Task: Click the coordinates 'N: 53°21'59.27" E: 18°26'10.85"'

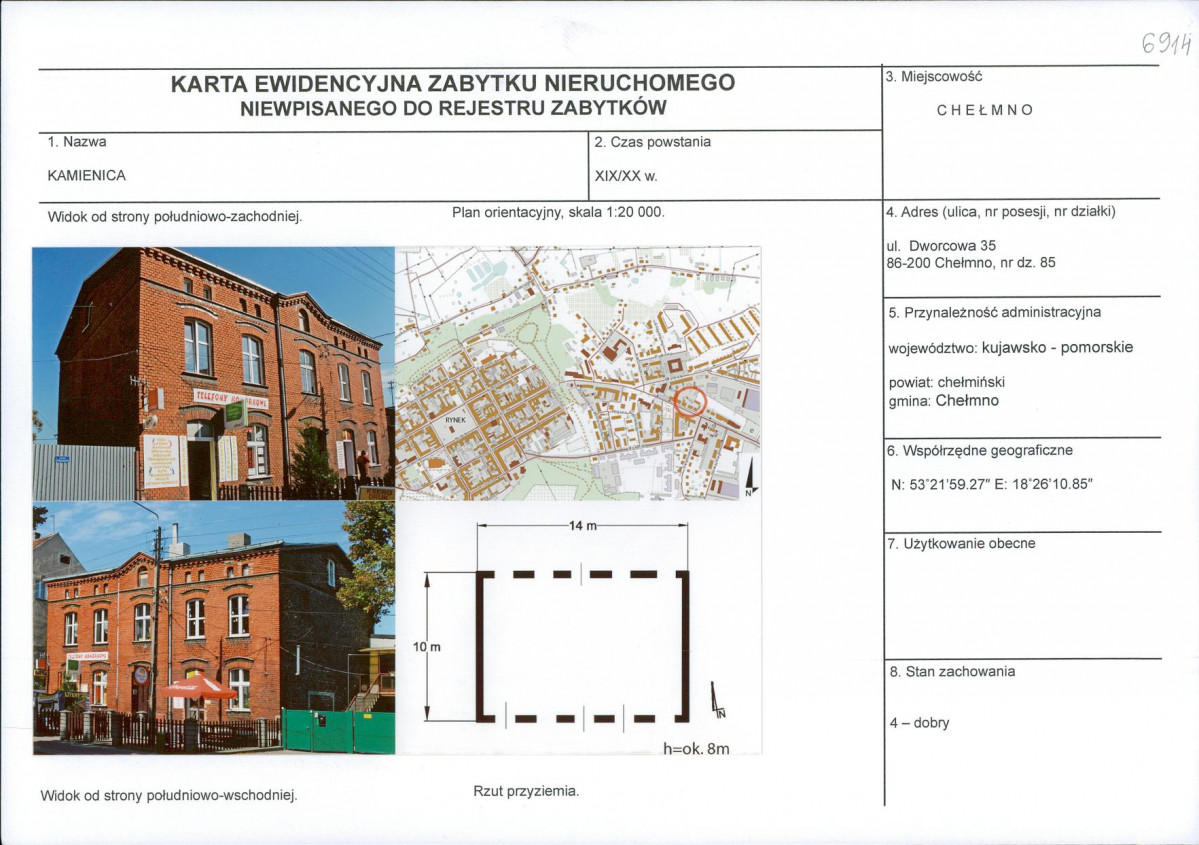Action: (x=992, y=484)
